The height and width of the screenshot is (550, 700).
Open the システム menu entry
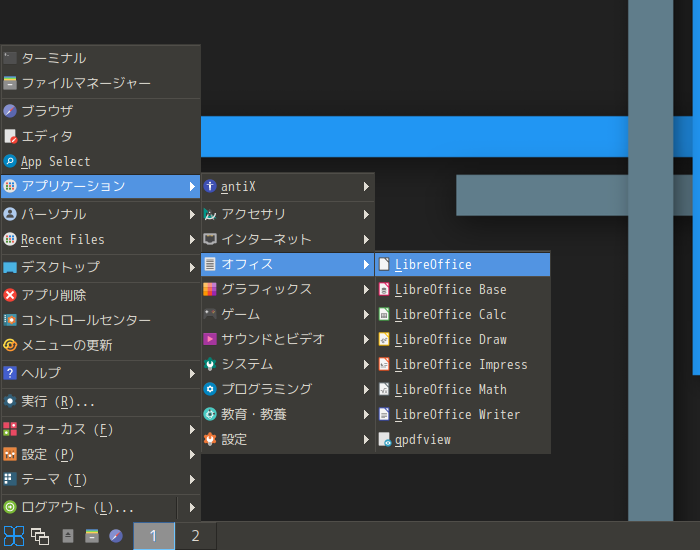pyautogui.click(x=288, y=364)
